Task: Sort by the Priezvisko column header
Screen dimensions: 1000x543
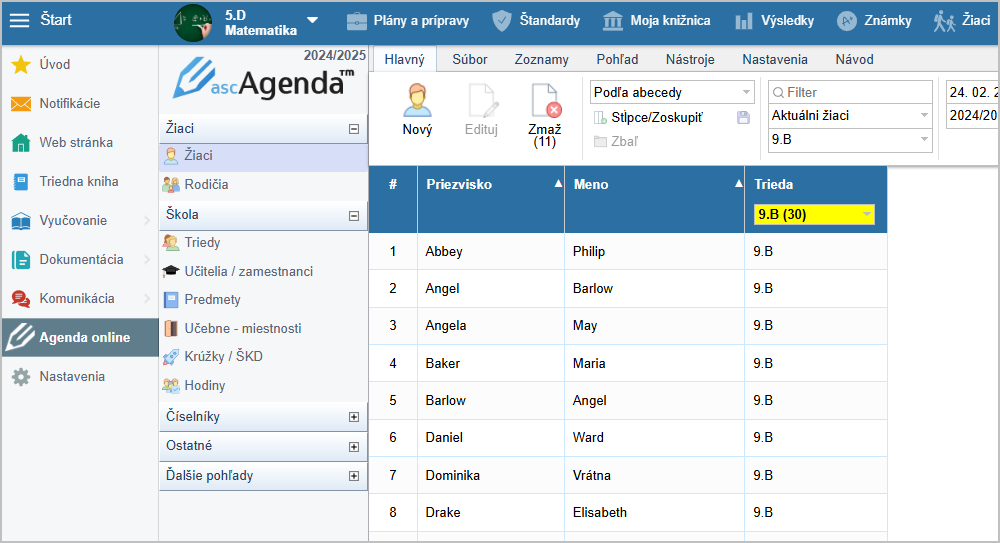Action: 458,184
